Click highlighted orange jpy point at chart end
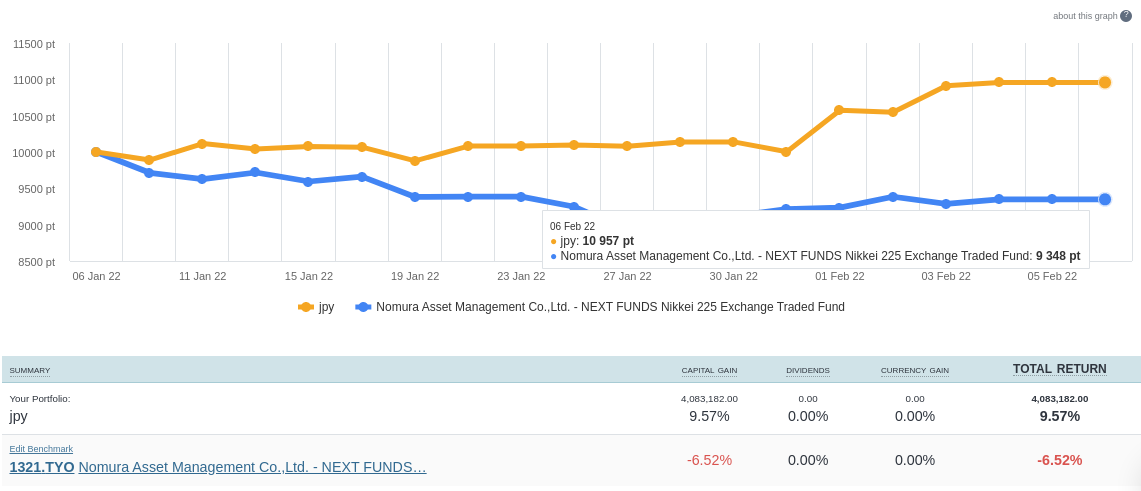This screenshot has width=1141, height=491. pos(1105,82)
